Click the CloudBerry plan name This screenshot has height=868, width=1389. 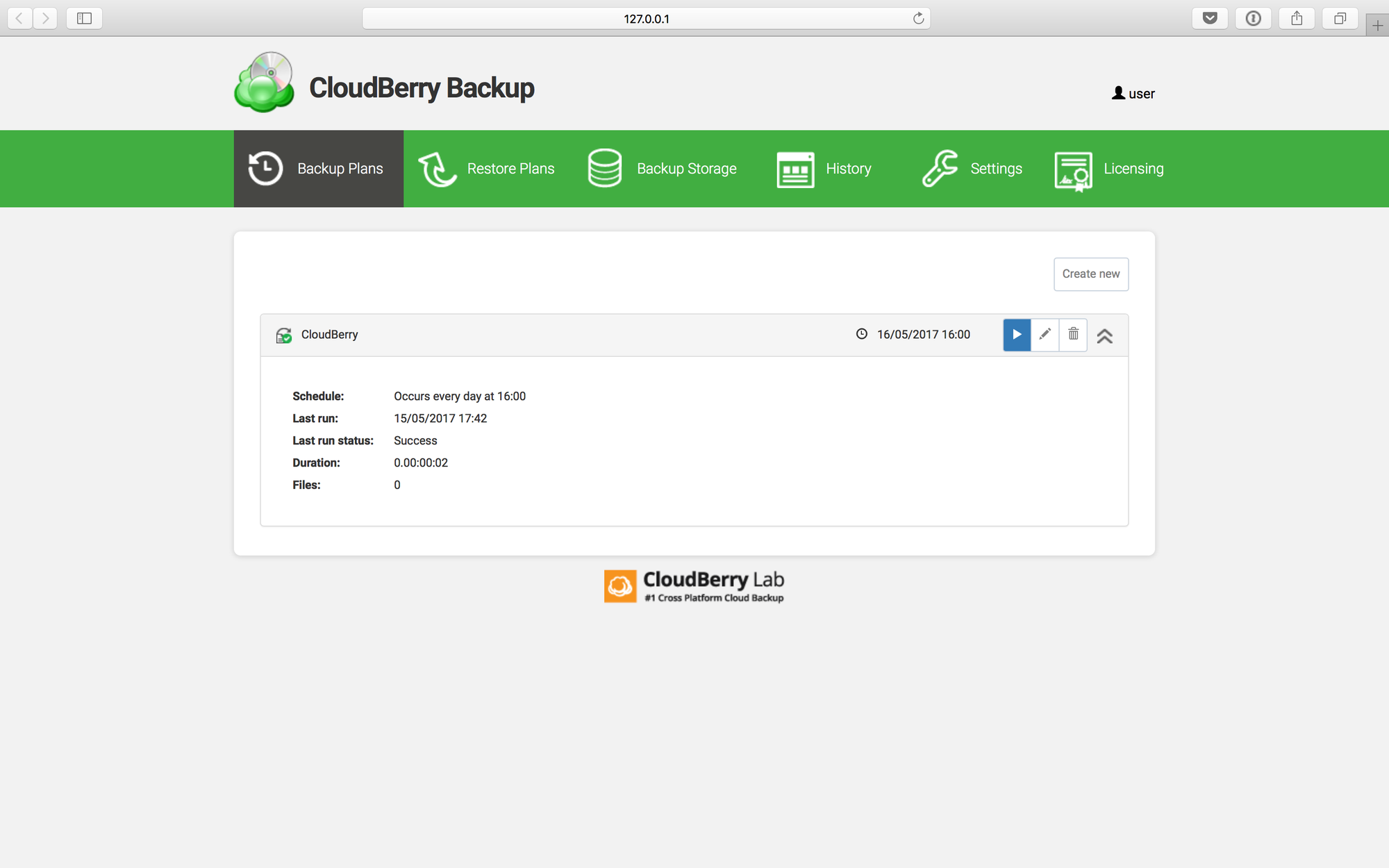click(x=329, y=335)
